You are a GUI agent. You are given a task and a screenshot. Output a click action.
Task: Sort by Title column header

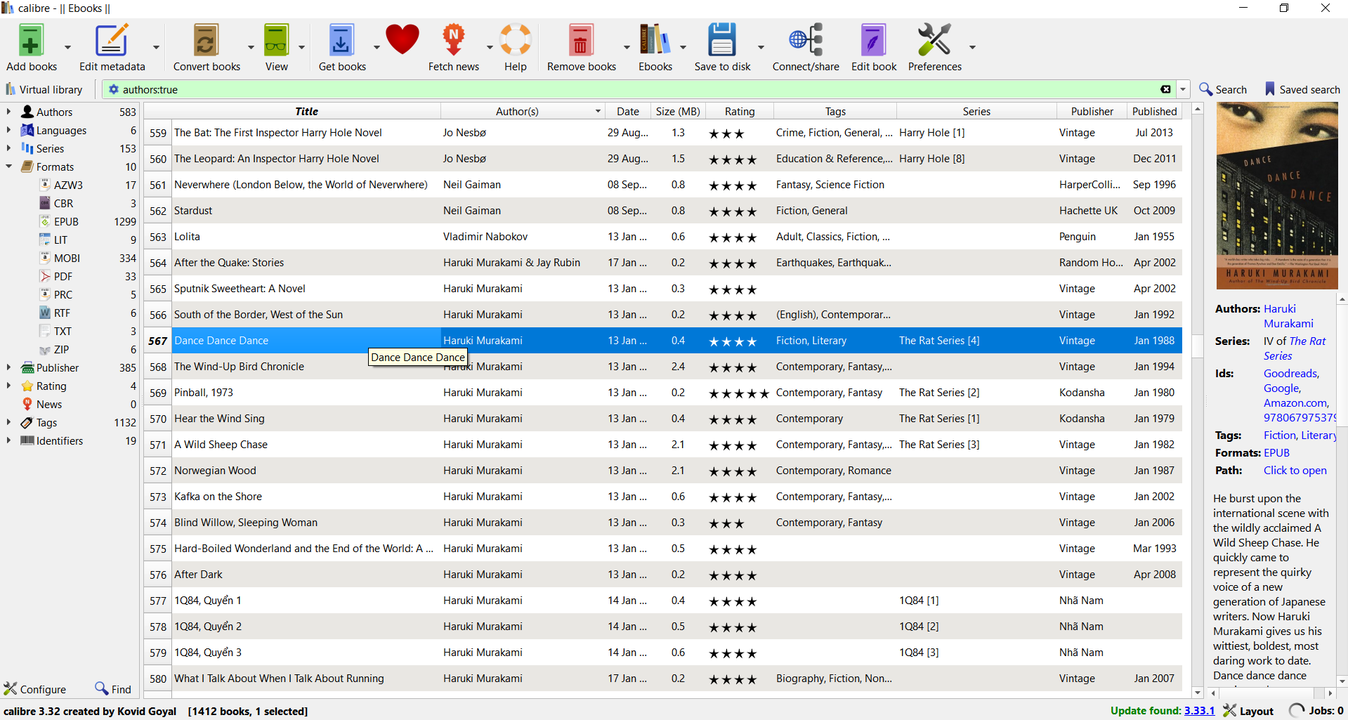[306, 111]
